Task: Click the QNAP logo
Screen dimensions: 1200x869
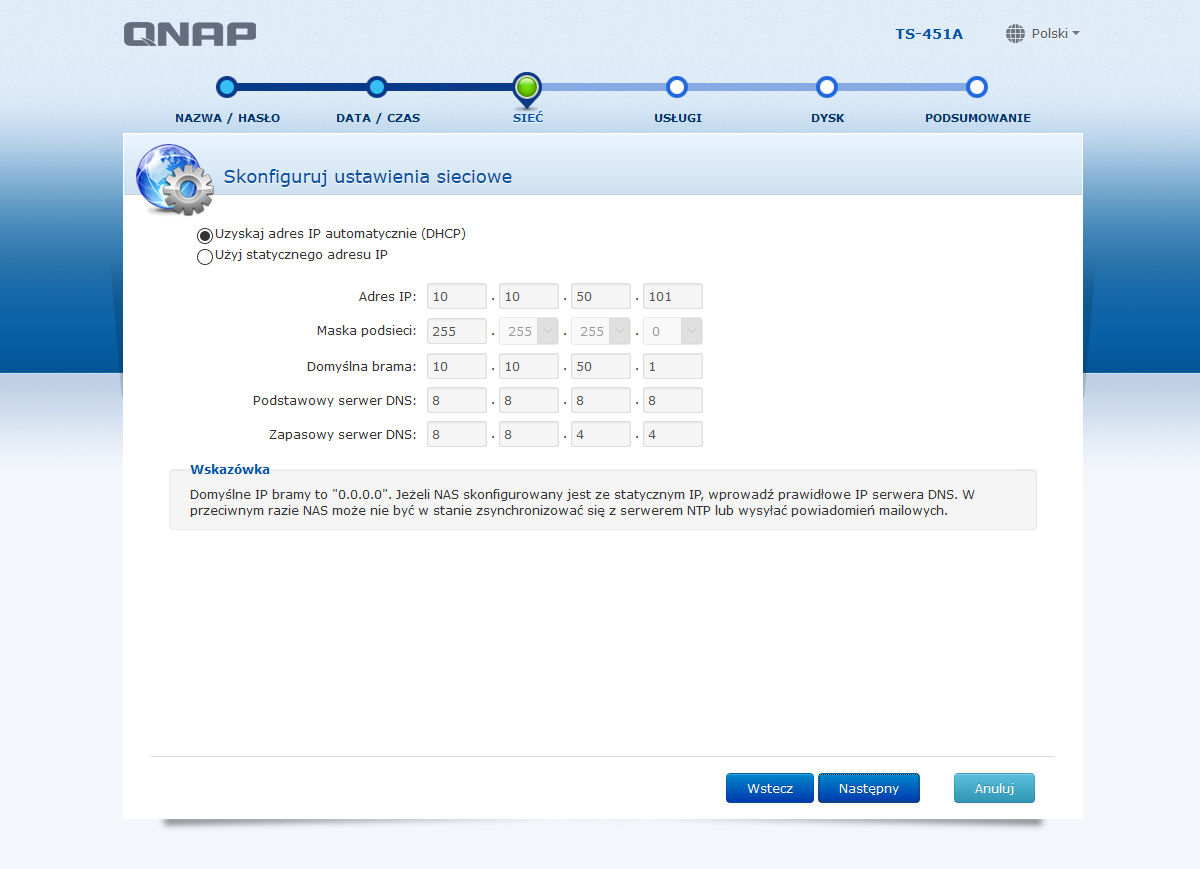Action: (190, 34)
